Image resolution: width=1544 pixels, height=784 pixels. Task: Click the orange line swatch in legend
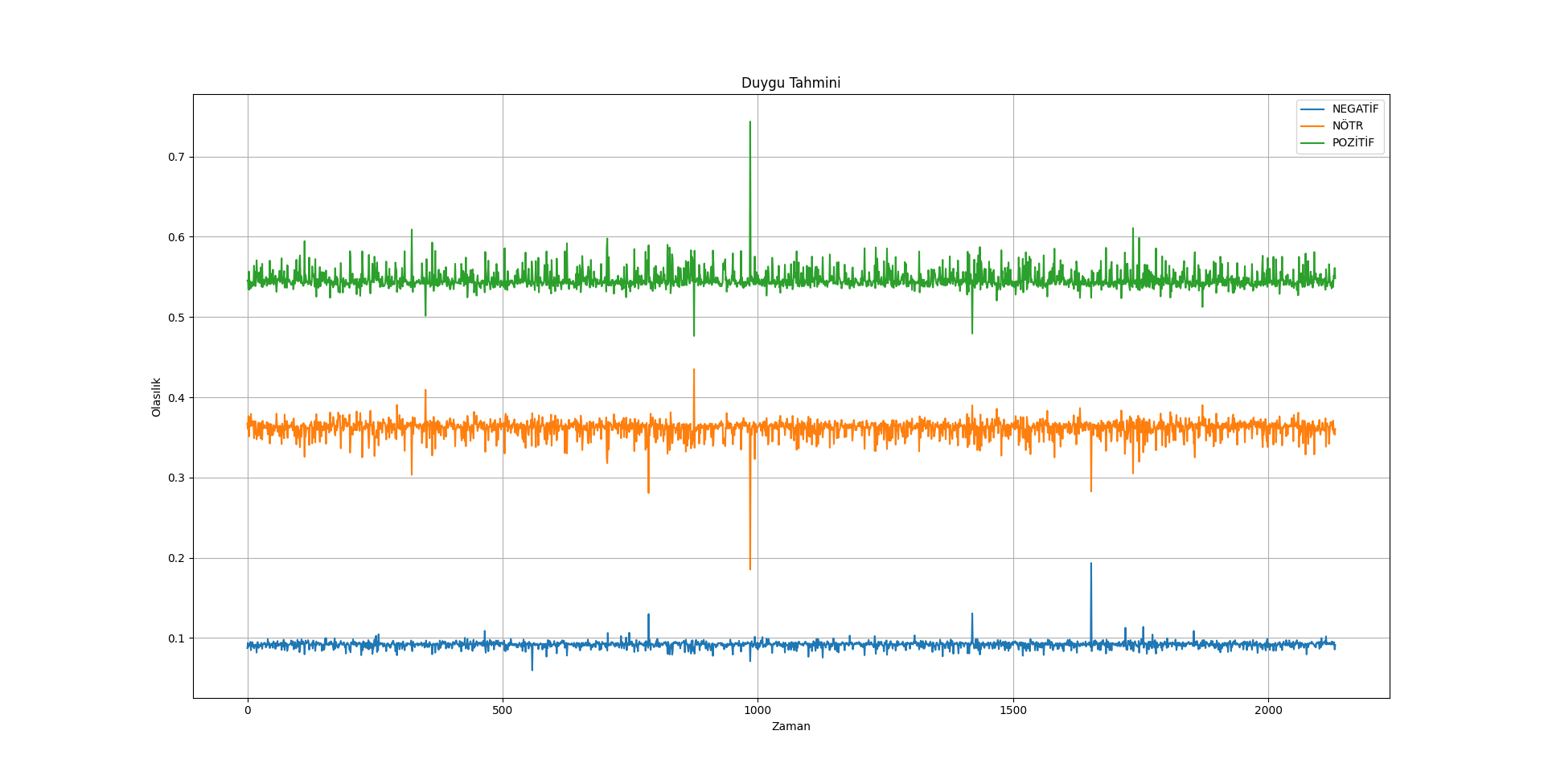pos(1312,126)
